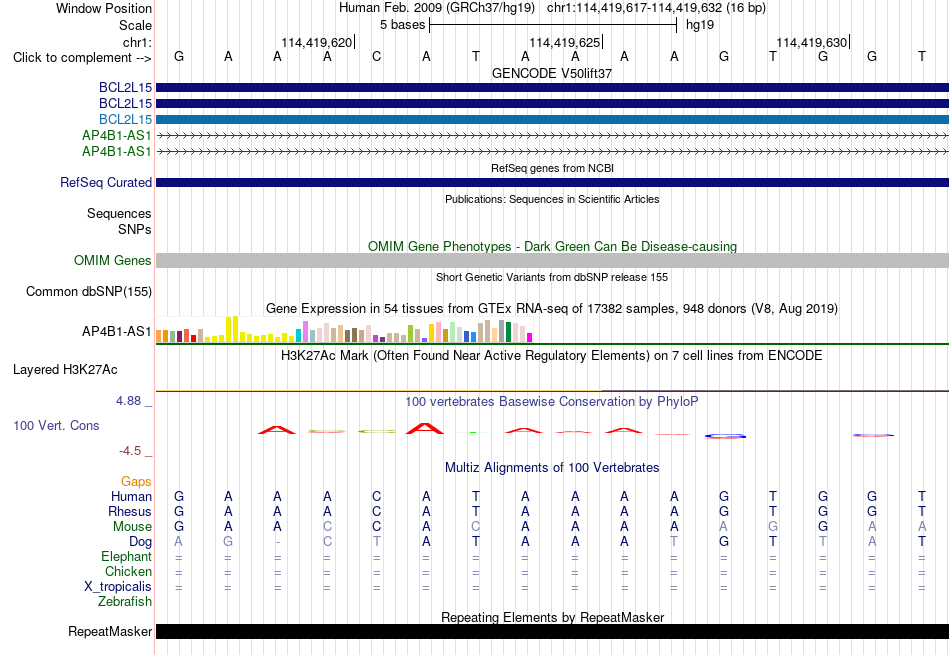
Task: Click the orange Gaps label
Action: coord(136,482)
